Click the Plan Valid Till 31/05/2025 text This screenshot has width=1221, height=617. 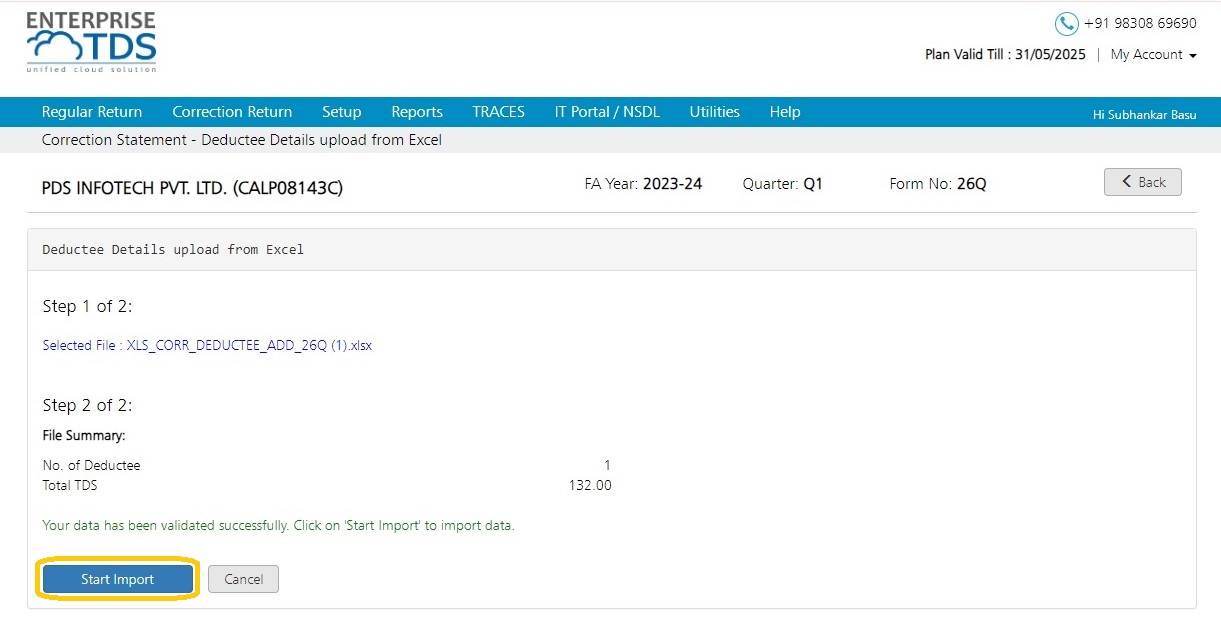[1005, 55]
